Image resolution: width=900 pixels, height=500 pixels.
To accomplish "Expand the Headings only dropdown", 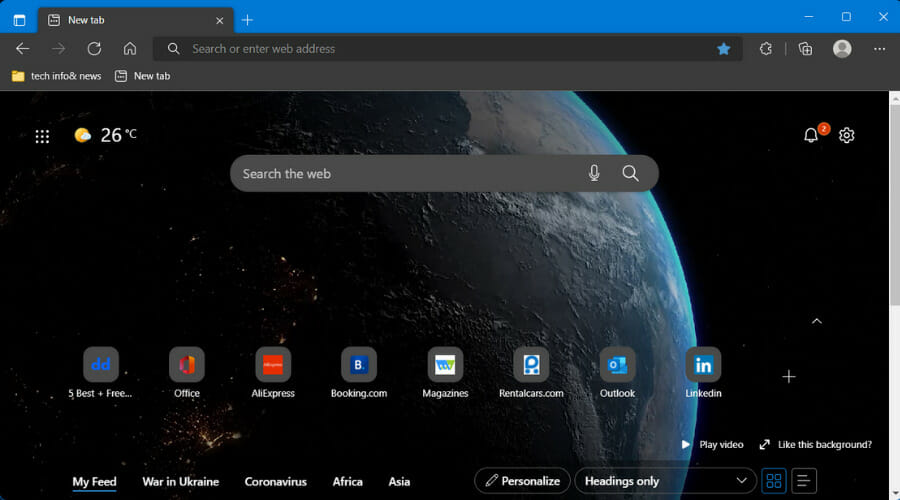I will [x=666, y=481].
